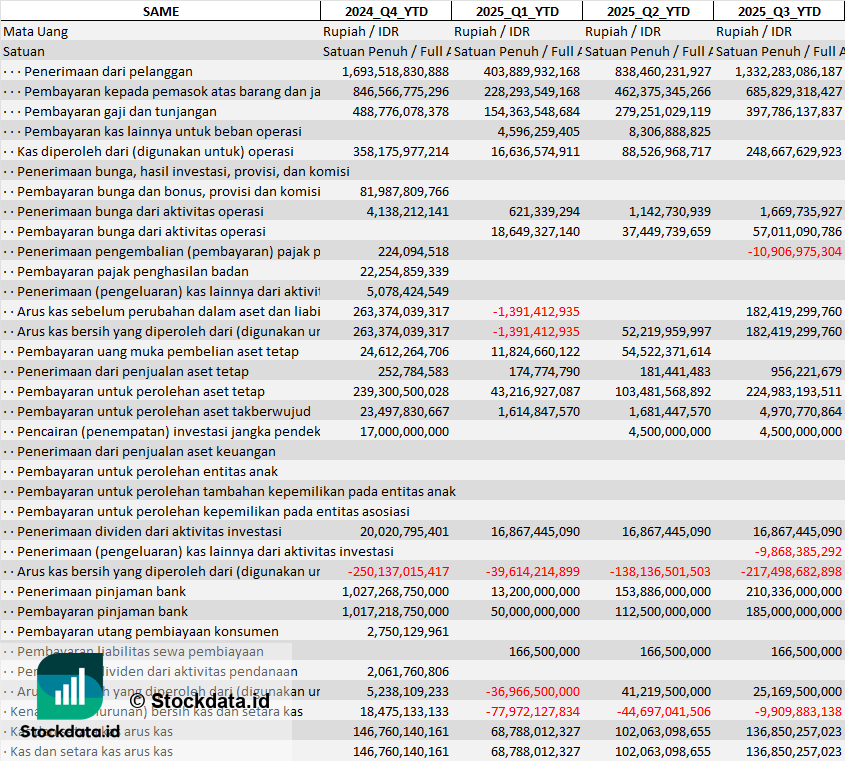Image resolution: width=845 pixels, height=761 pixels.
Task: Click the 2025_Q1_YTD column header
Action: (x=516, y=11)
